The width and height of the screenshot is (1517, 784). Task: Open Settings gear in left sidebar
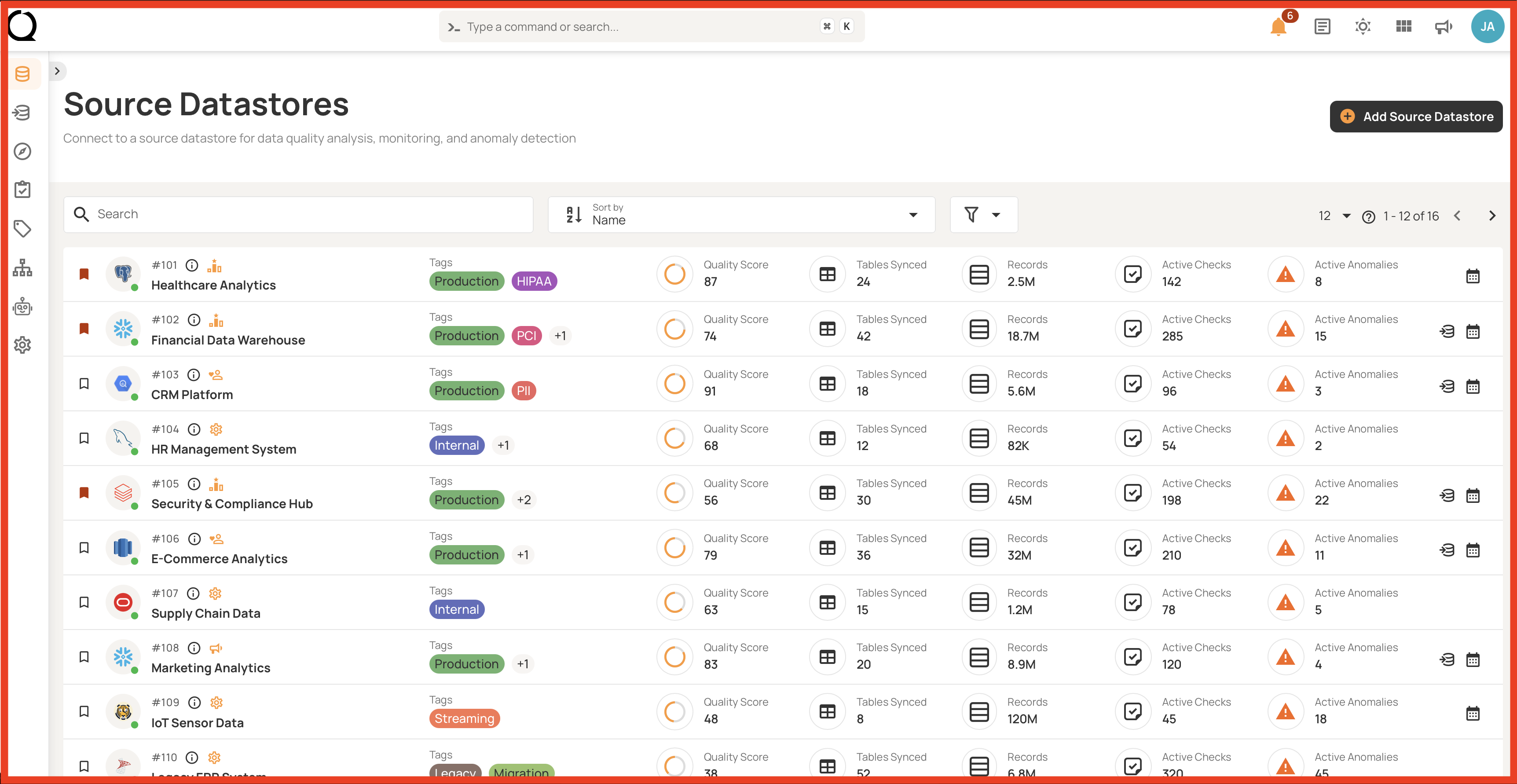(22, 345)
